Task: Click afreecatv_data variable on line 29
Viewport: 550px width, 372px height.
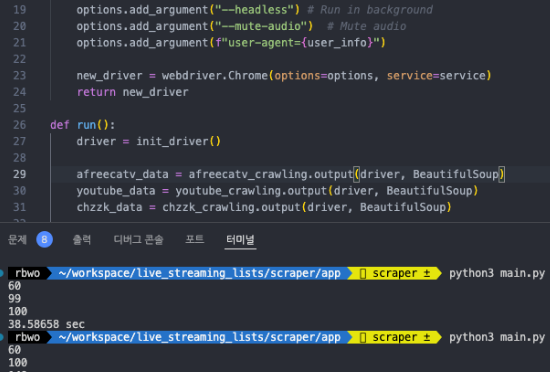Action: [122, 174]
